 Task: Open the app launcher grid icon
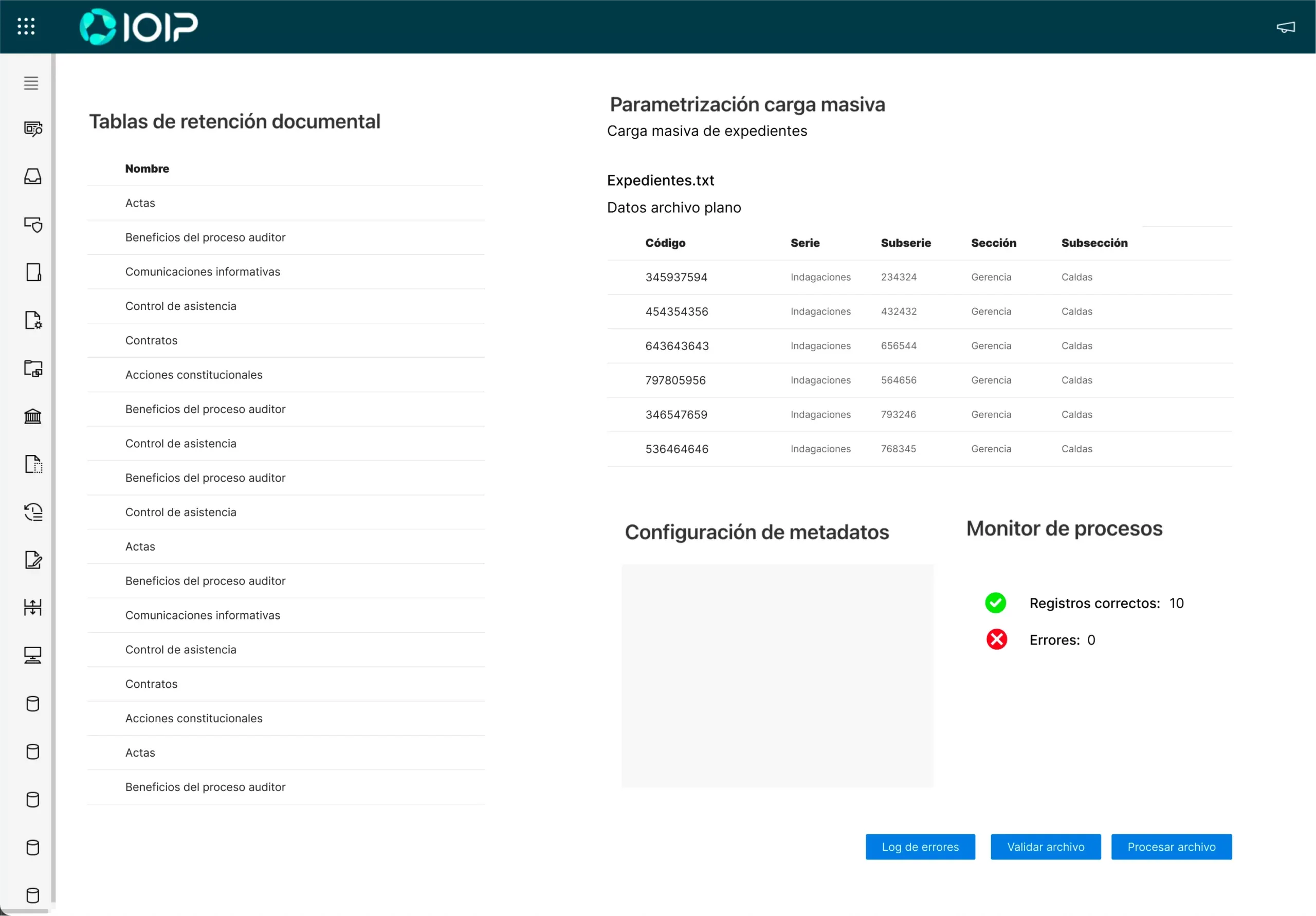click(x=26, y=26)
